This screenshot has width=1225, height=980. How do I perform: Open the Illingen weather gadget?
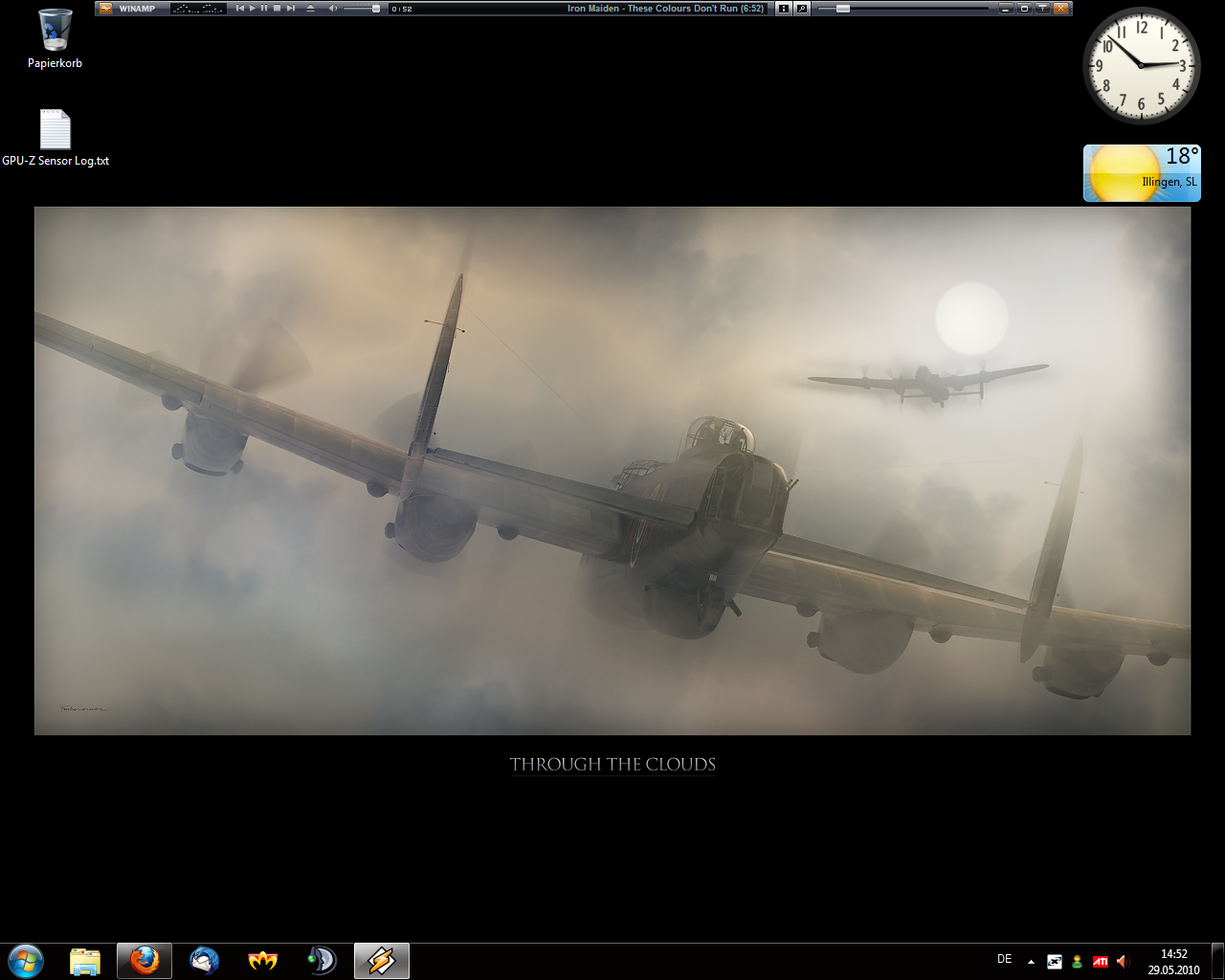[1142, 173]
